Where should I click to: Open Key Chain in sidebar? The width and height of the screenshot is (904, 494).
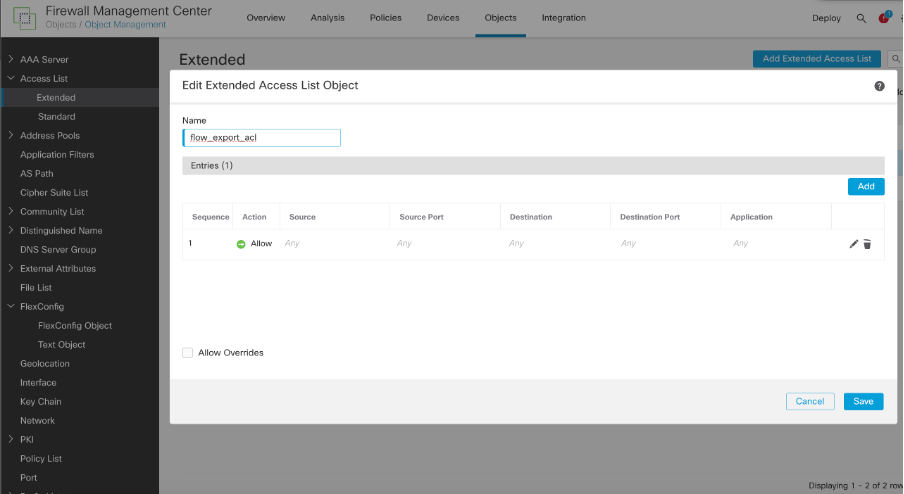[40, 402]
